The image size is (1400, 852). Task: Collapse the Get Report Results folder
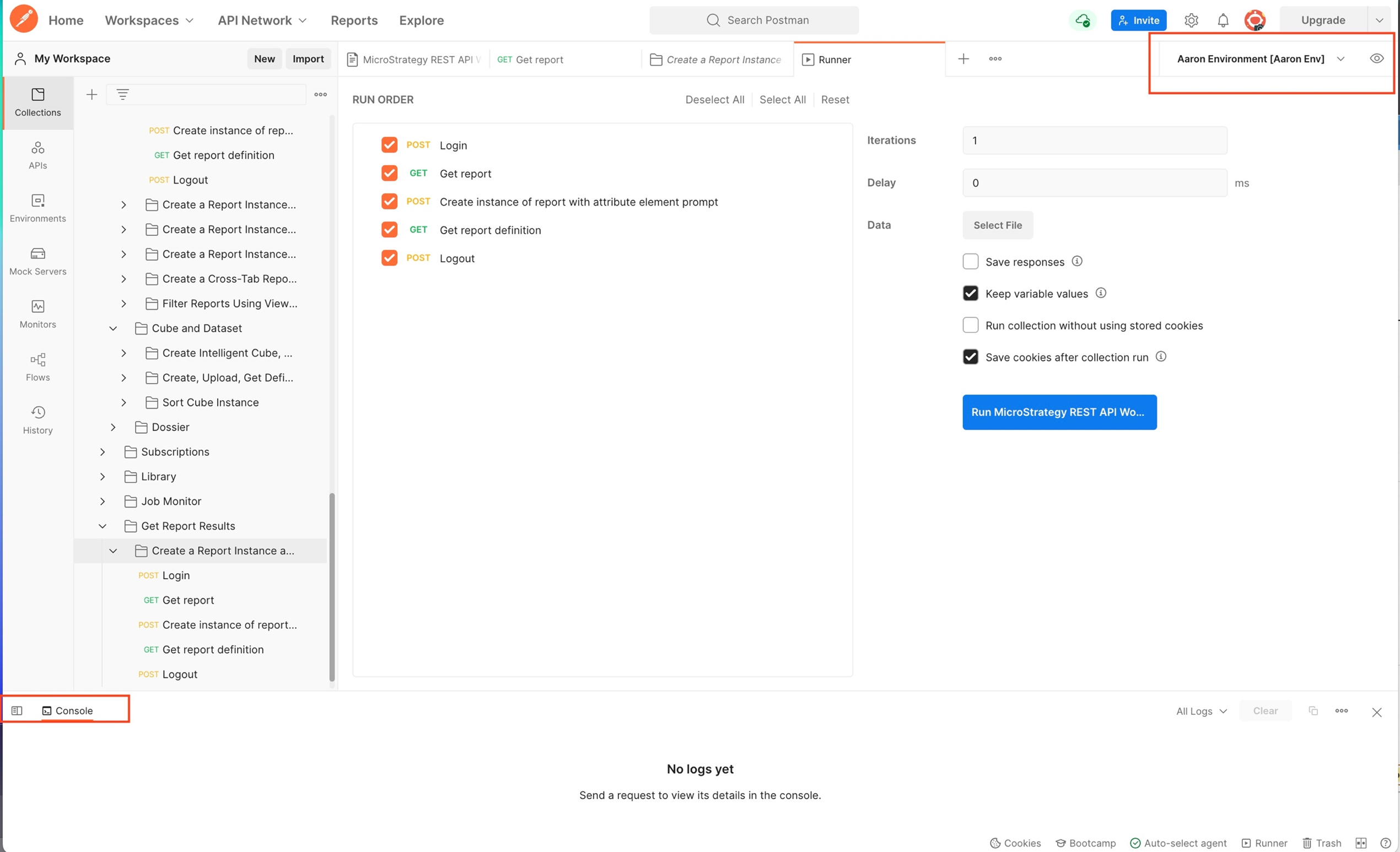[x=103, y=525]
